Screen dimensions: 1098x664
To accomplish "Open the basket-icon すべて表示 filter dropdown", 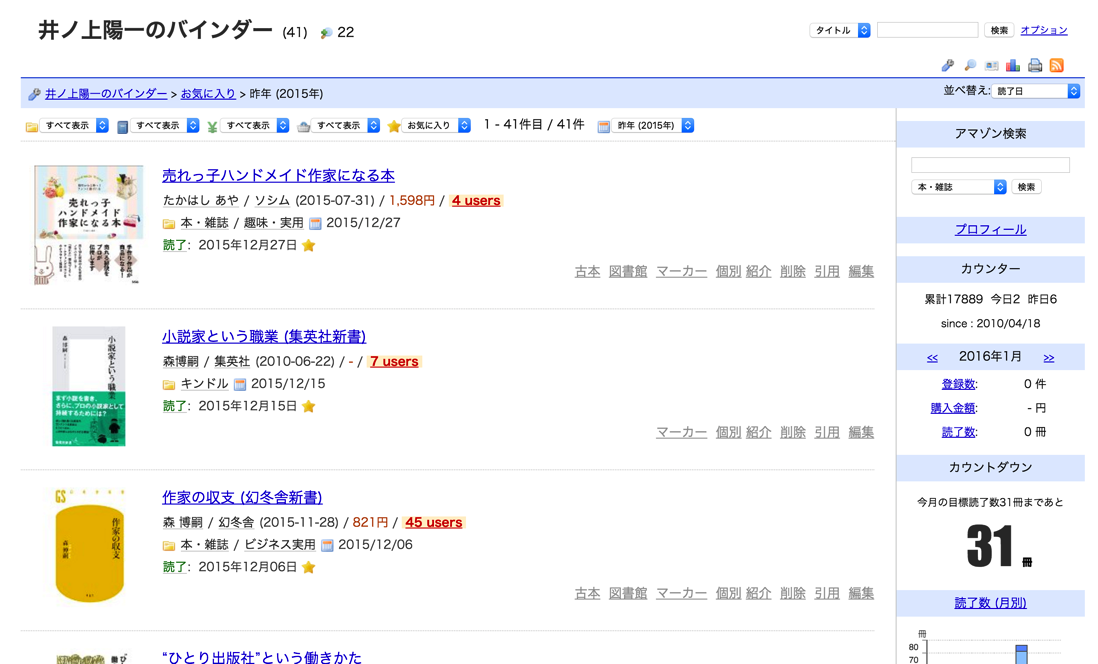I will [x=345, y=125].
